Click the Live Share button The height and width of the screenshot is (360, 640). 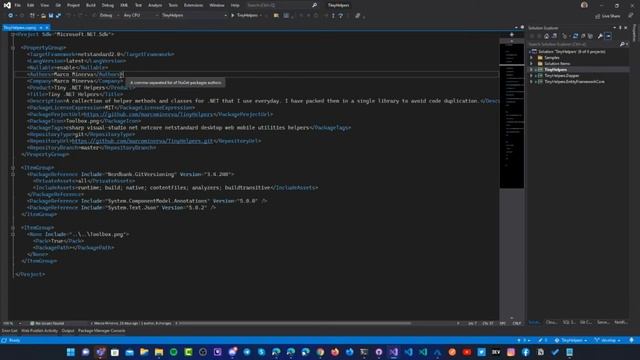click(608, 16)
